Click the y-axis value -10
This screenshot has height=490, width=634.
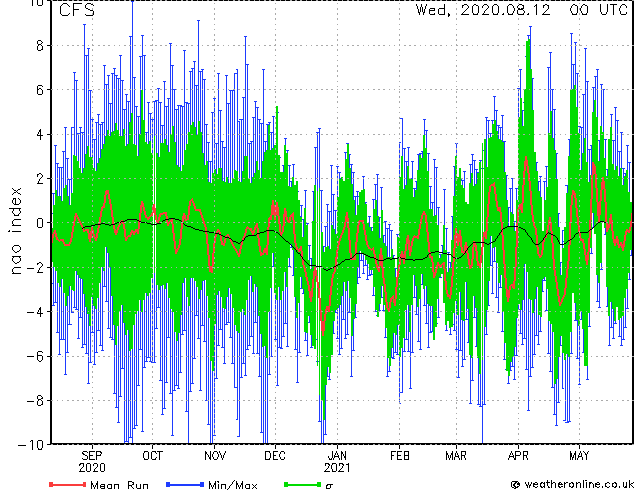click(x=30, y=445)
